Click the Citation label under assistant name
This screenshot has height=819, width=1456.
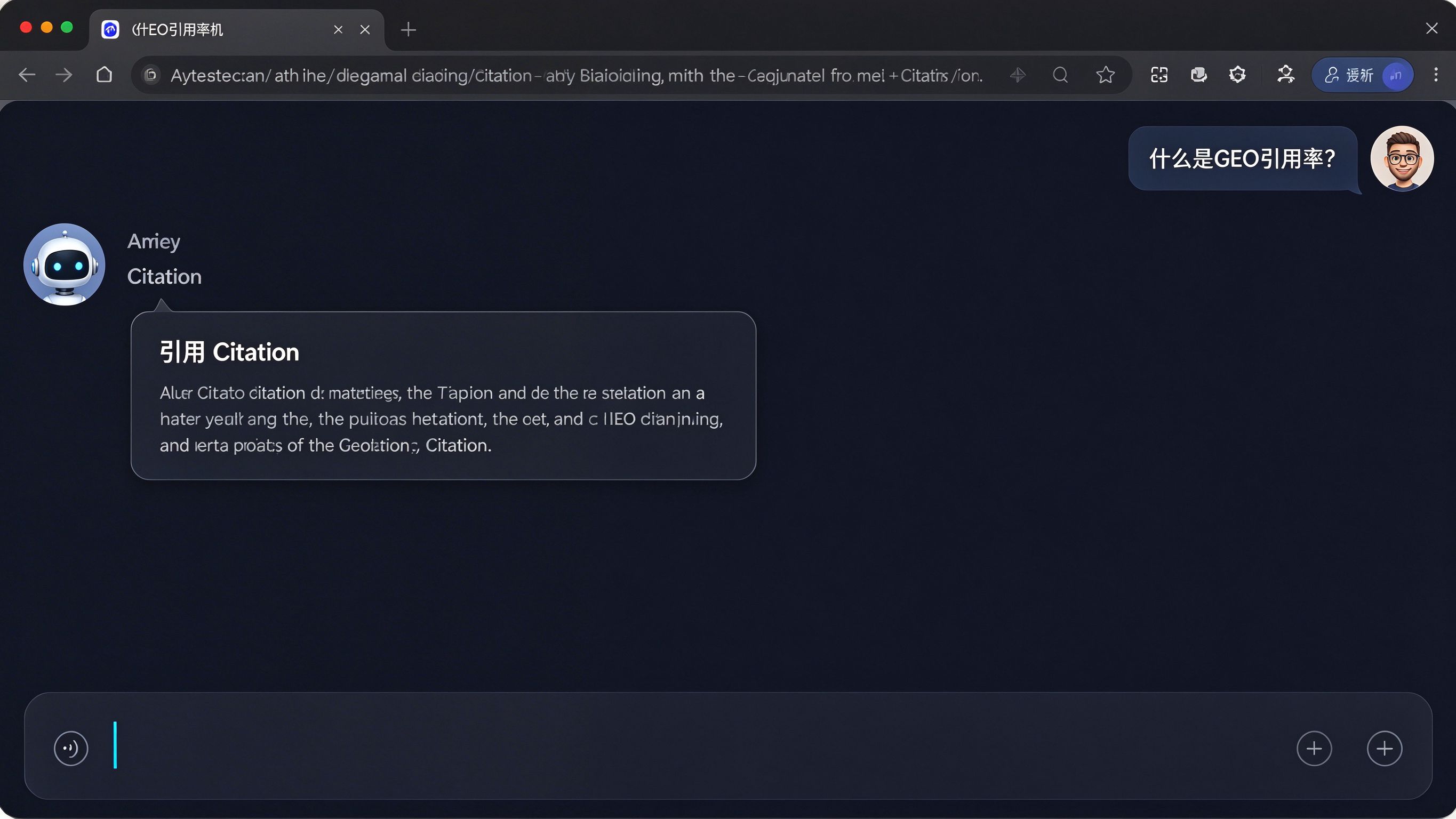click(x=164, y=276)
